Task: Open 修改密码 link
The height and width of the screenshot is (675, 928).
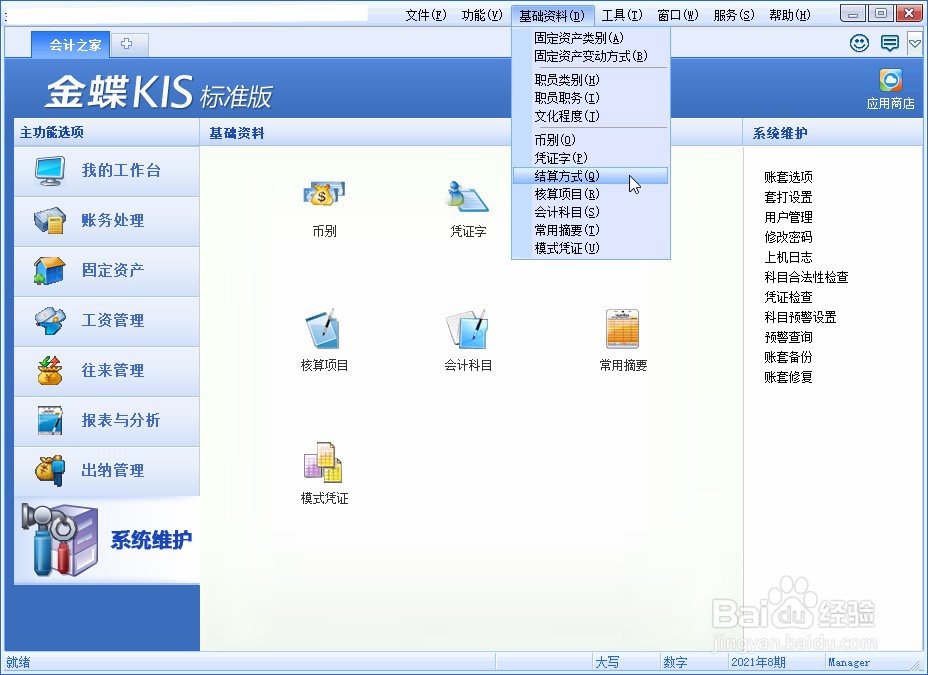Action: click(788, 237)
